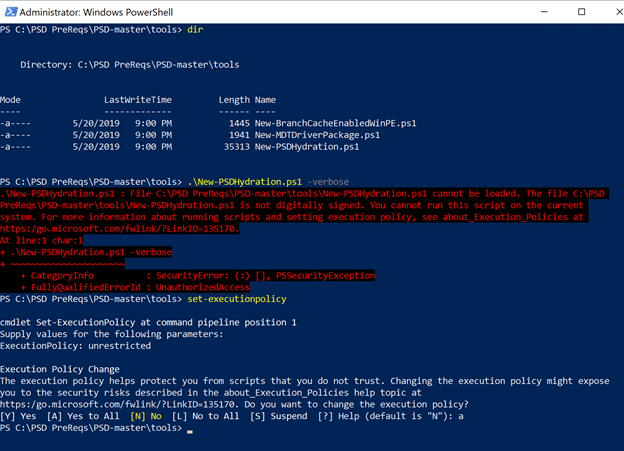Image resolution: width=624 pixels, height=451 pixels.
Task: Click the Administrator: Windows PowerShell title text
Action: point(96,12)
